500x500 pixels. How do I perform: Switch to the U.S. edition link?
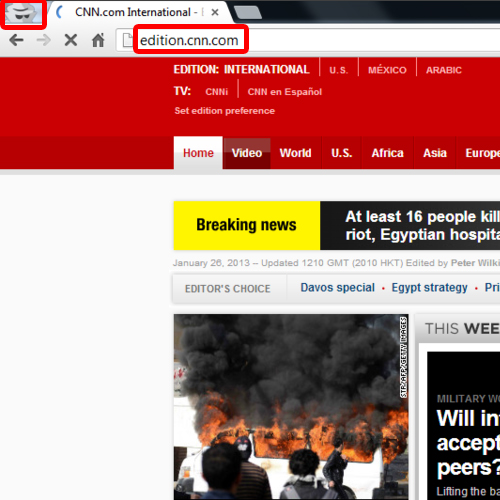(339, 70)
